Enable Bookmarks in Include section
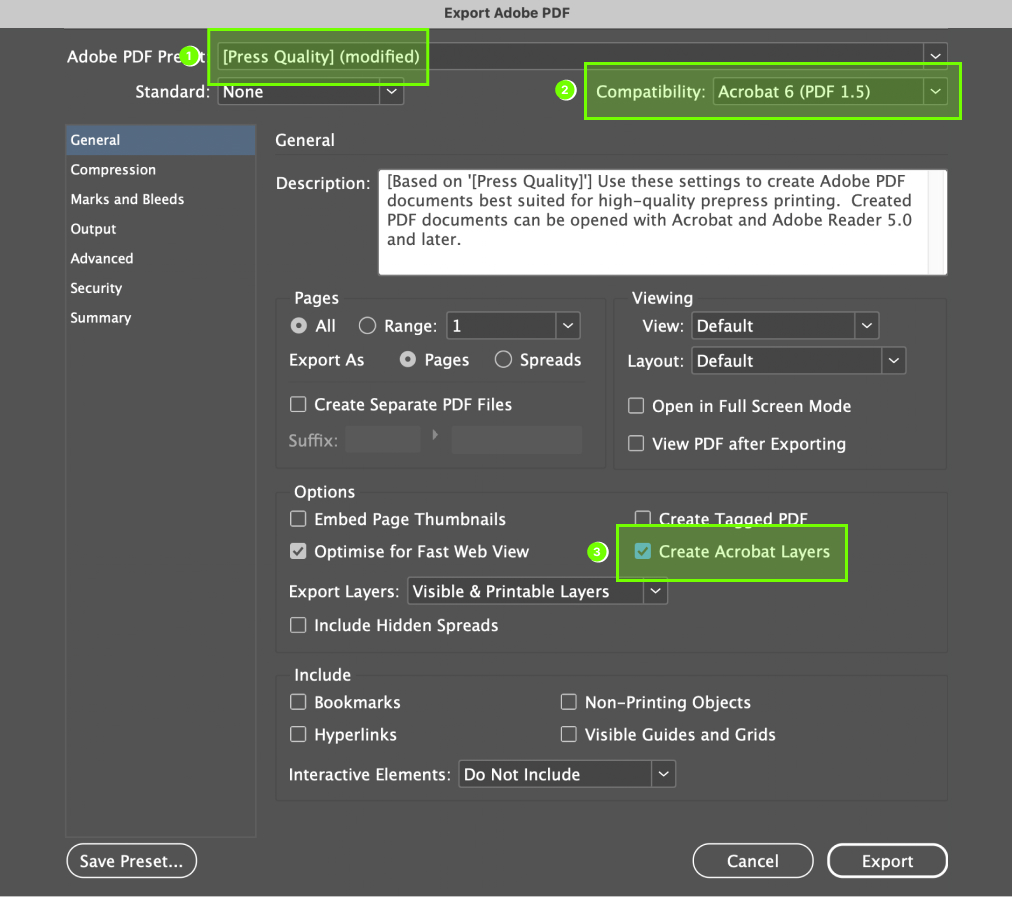This screenshot has height=897, width=1012. pos(298,702)
